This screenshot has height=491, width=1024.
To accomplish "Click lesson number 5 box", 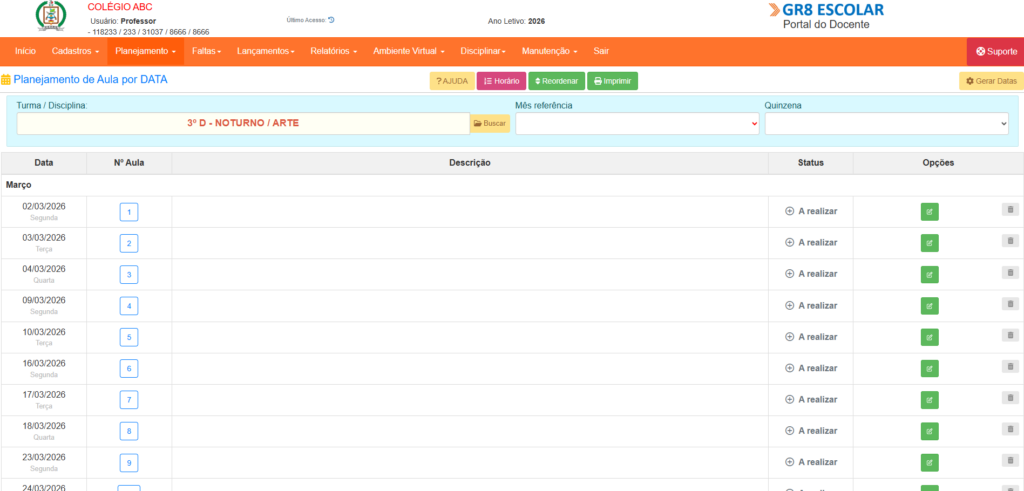I will [x=129, y=337].
